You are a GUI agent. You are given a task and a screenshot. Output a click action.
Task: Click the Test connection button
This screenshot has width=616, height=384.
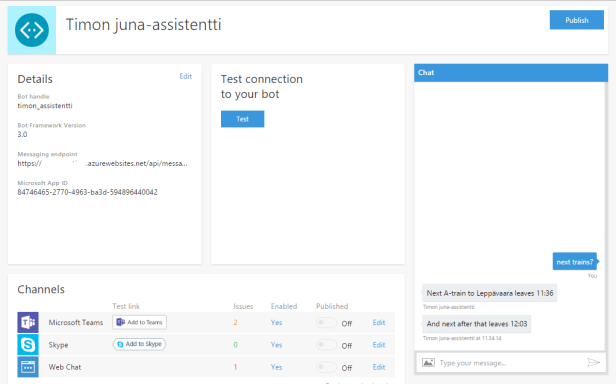click(x=242, y=119)
